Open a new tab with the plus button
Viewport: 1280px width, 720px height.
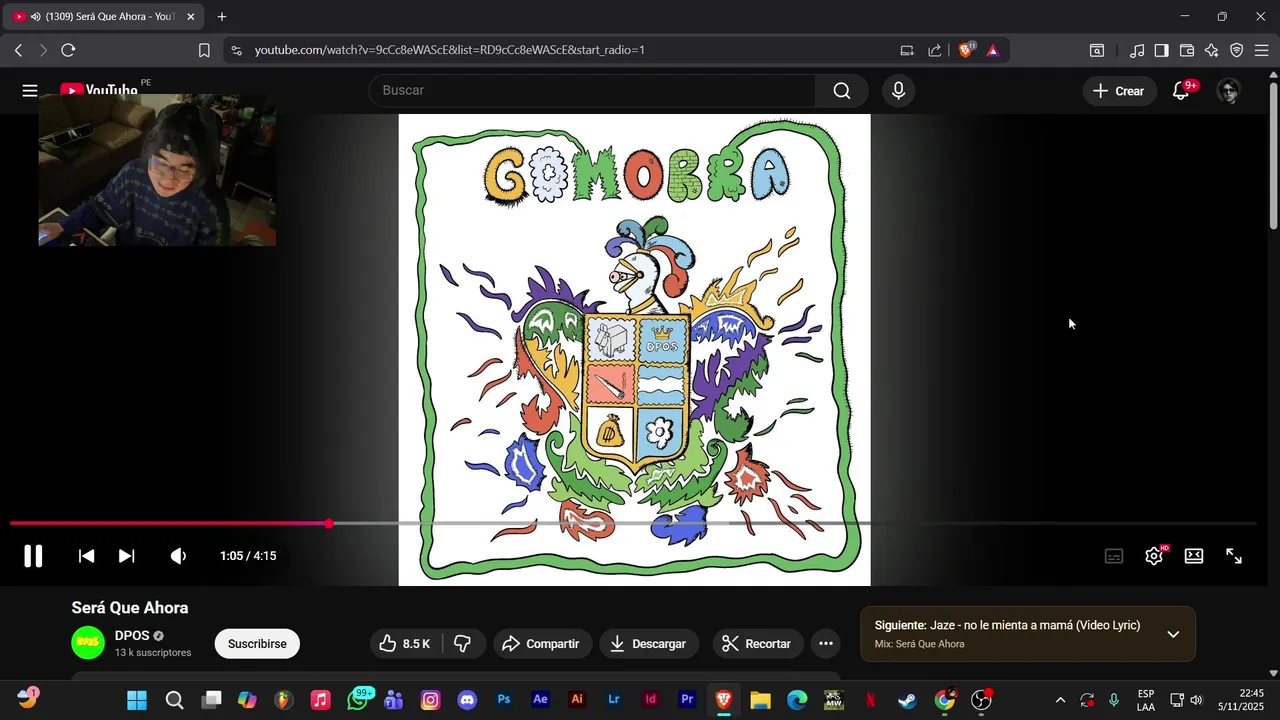coord(222,17)
